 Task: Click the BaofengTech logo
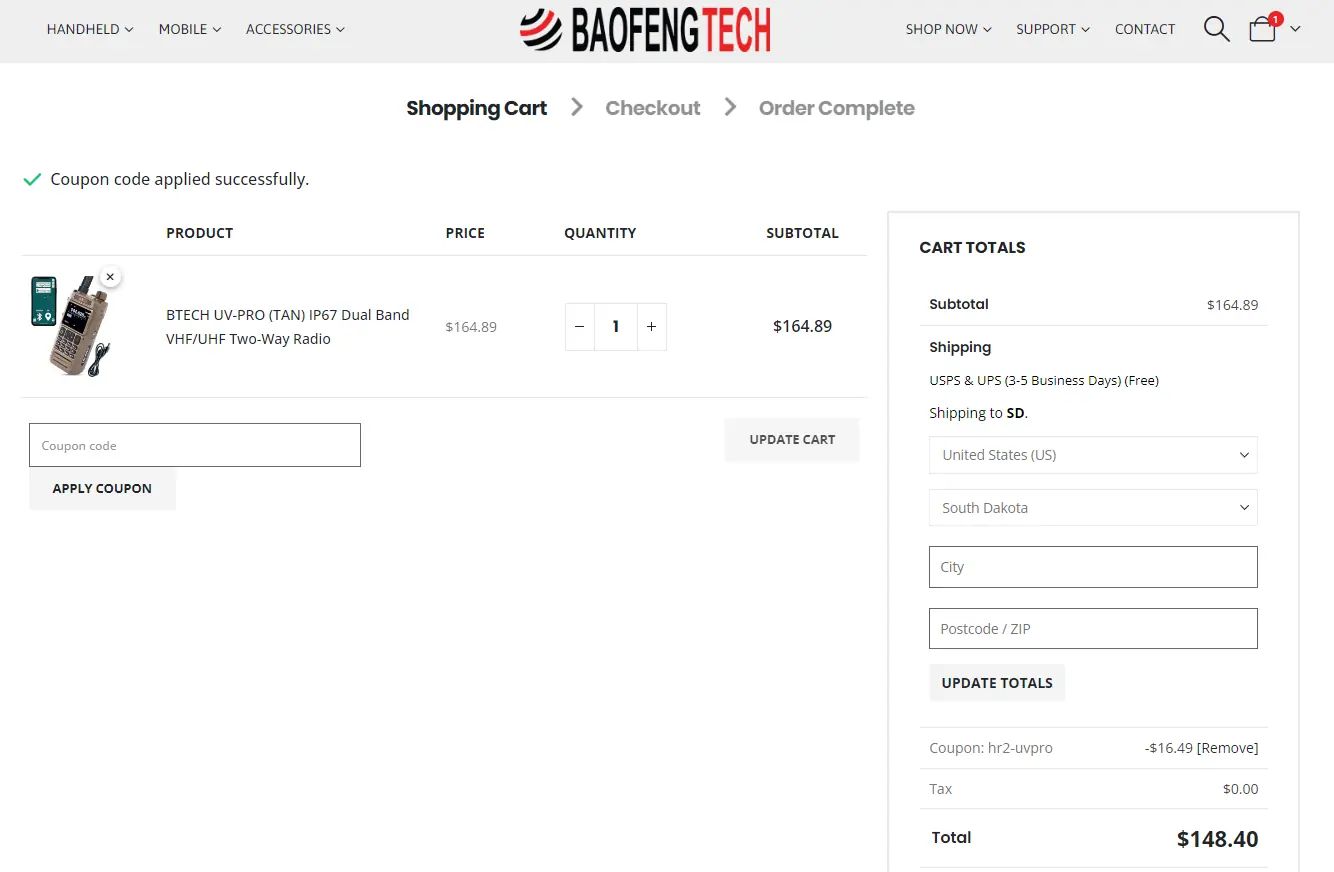(x=646, y=29)
